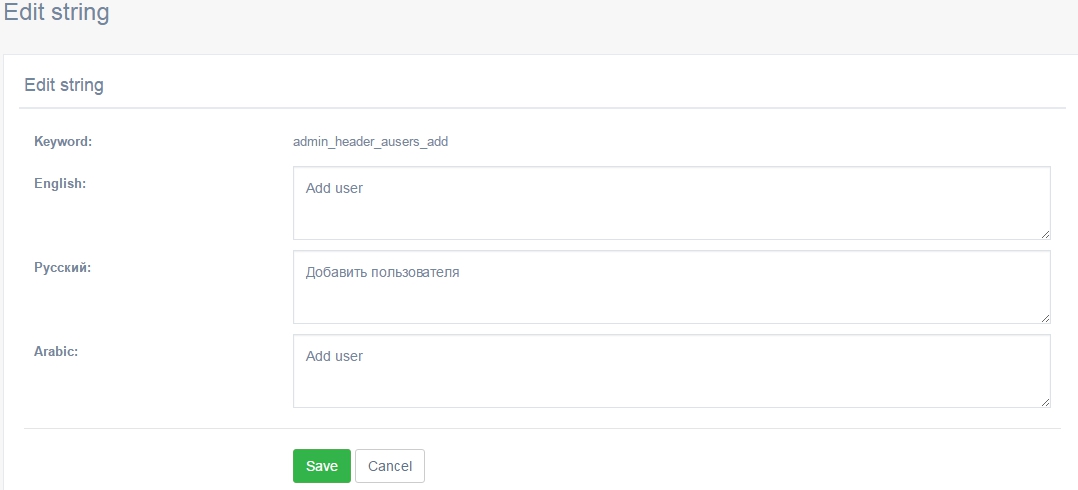The image size is (1078, 490).
Task: Place cursor in 'Add user' Arabic text
Action: tap(334, 357)
